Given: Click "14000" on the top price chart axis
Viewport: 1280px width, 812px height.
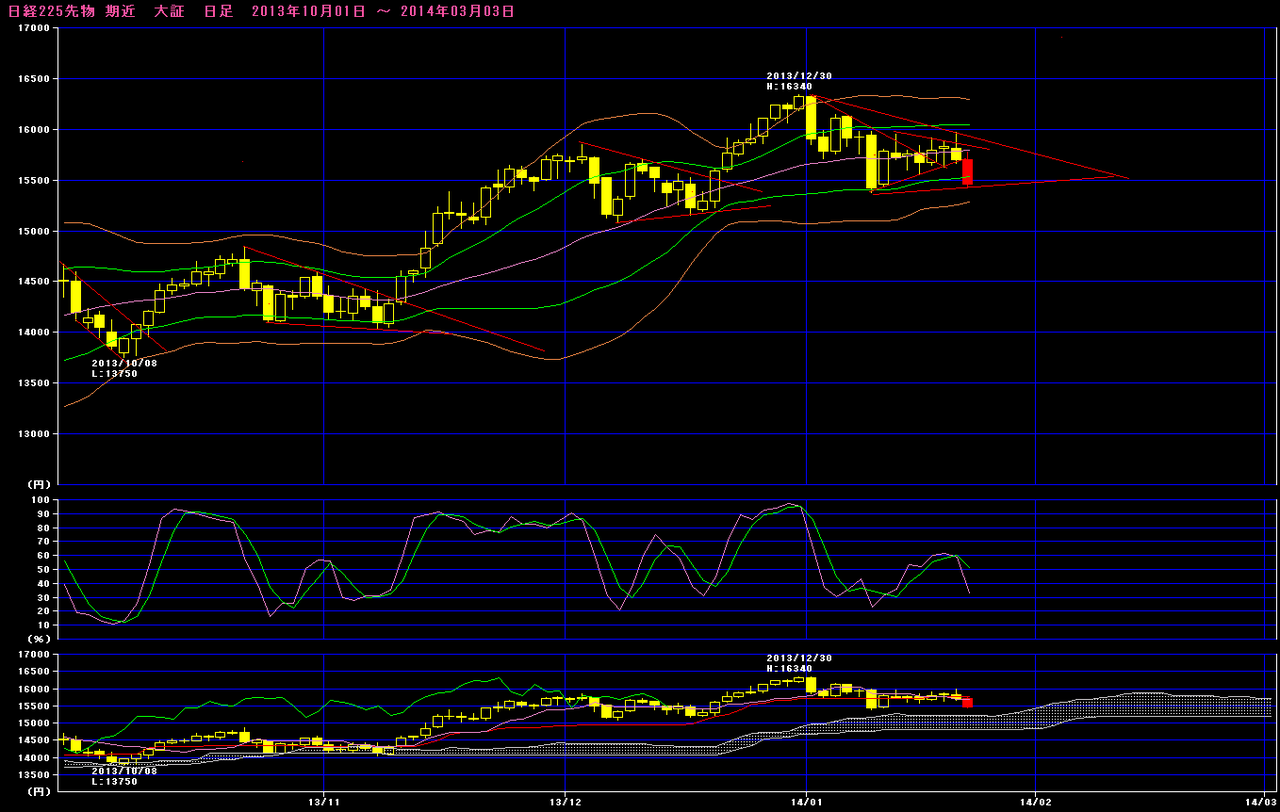Looking at the screenshot, I should tap(34, 333).
